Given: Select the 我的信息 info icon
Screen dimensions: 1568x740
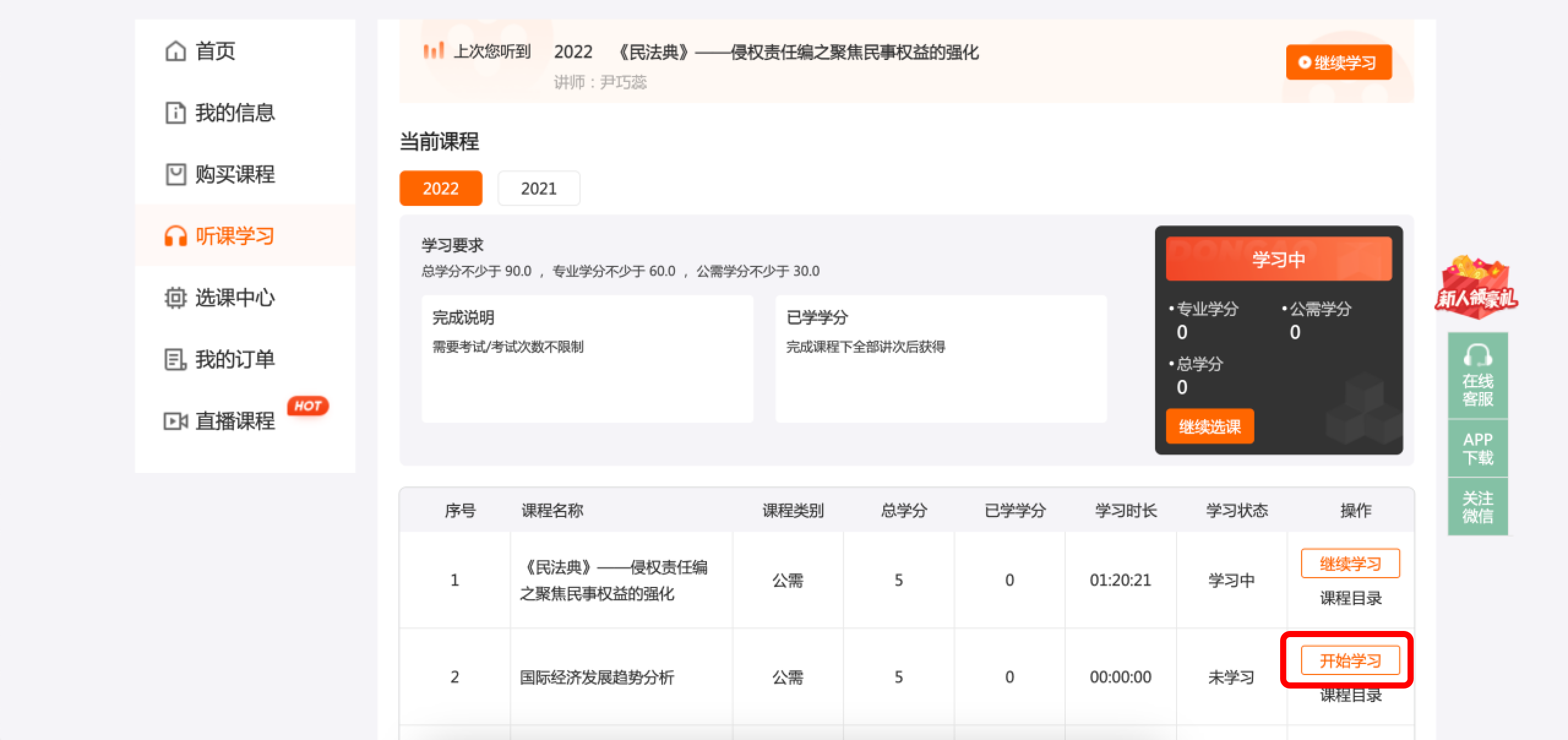Looking at the screenshot, I should pyautogui.click(x=176, y=113).
